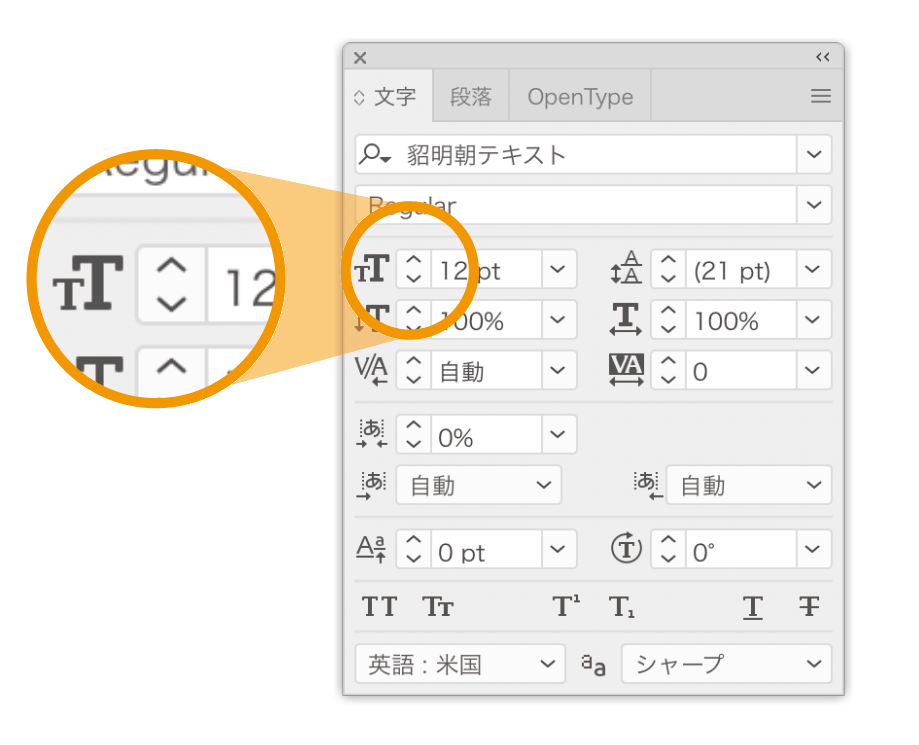Image resolution: width=919 pixels, height=745 pixels.
Task: Click the tracking value 0 field
Action: [741, 370]
